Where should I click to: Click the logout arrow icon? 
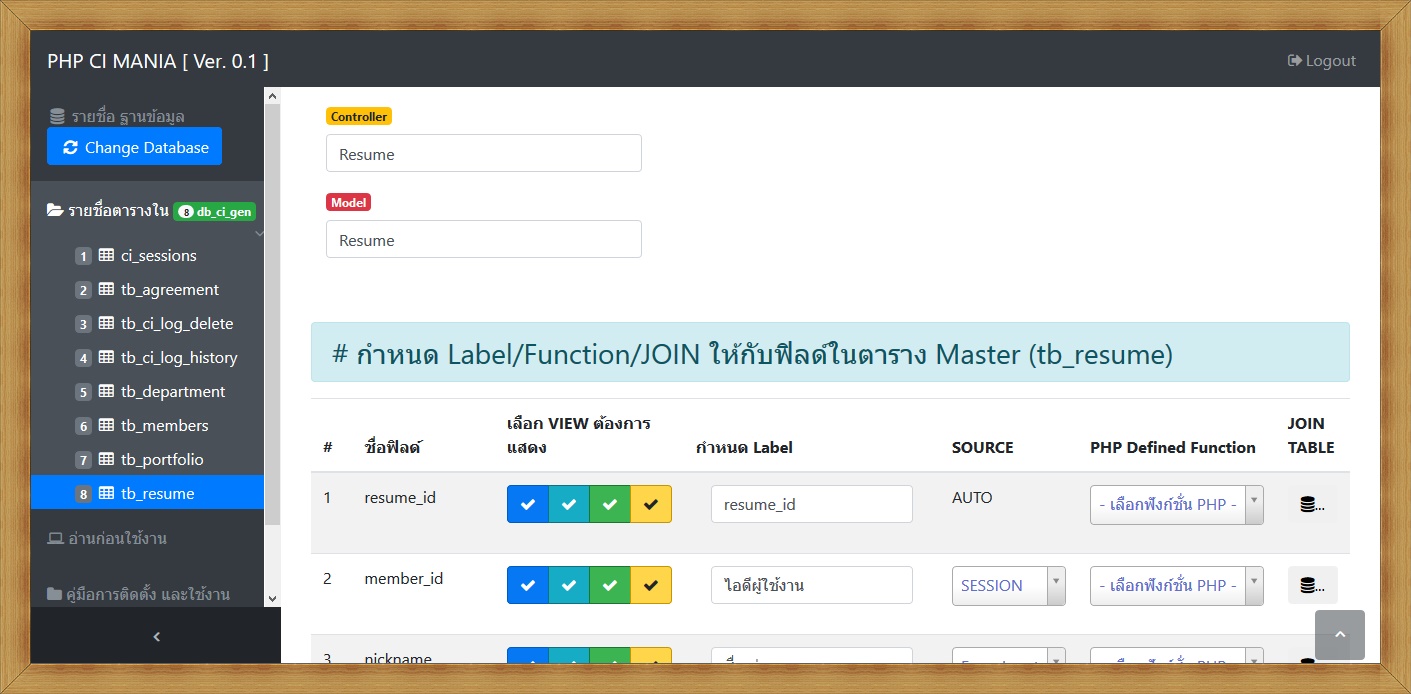pyautogui.click(x=1294, y=61)
